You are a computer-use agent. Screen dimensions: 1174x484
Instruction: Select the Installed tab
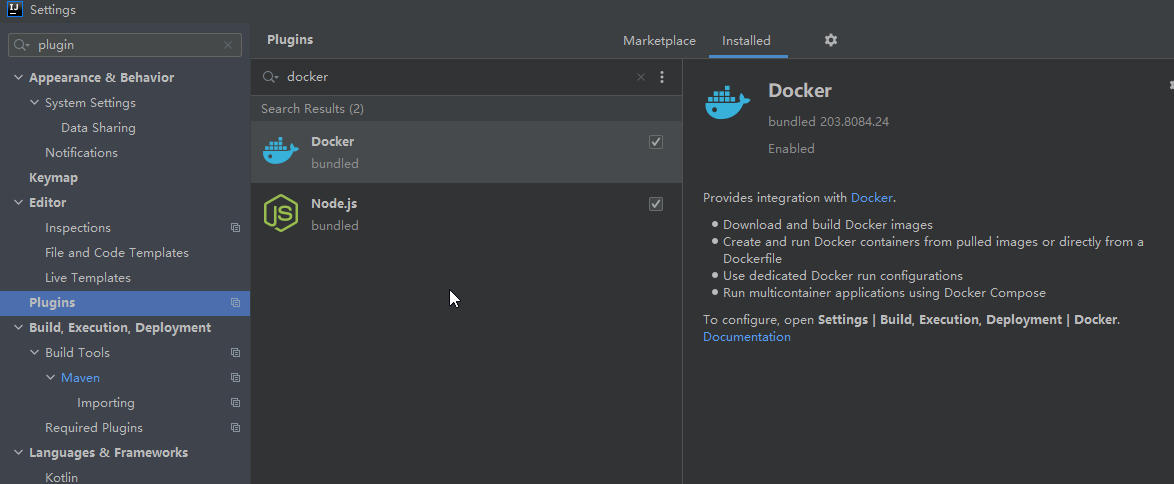tap(746, 41)
